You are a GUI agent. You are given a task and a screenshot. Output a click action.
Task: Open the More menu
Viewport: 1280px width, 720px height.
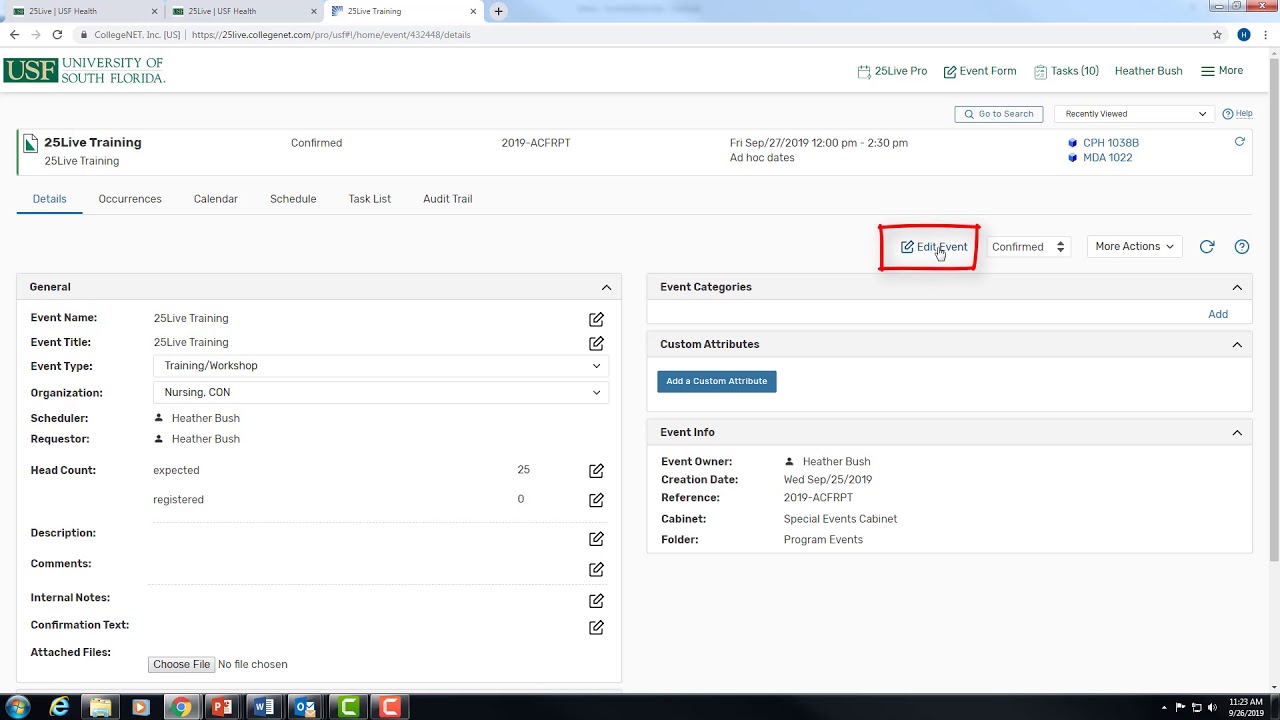click(1222, 71)
